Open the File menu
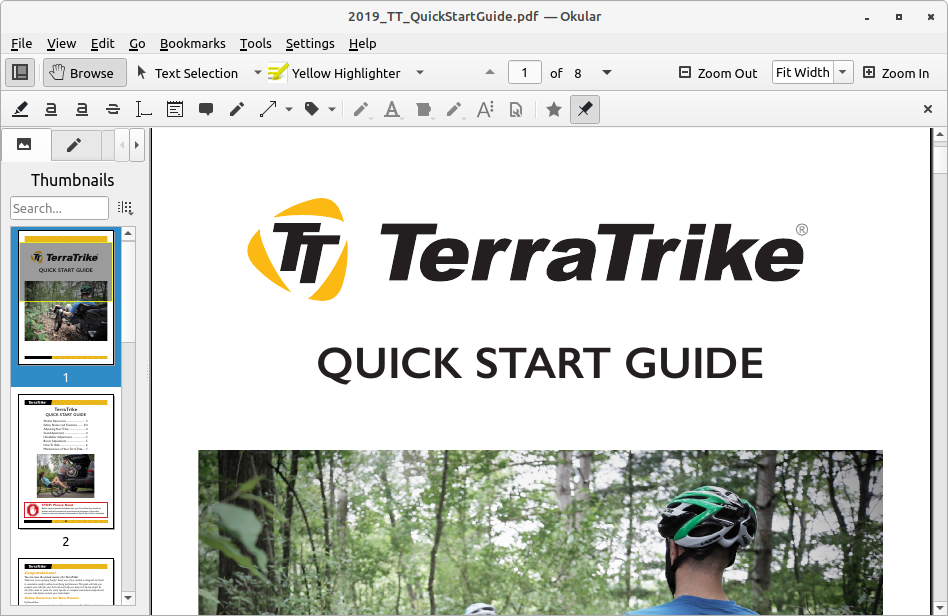This screenshot has width=948, height=616. 22,44
